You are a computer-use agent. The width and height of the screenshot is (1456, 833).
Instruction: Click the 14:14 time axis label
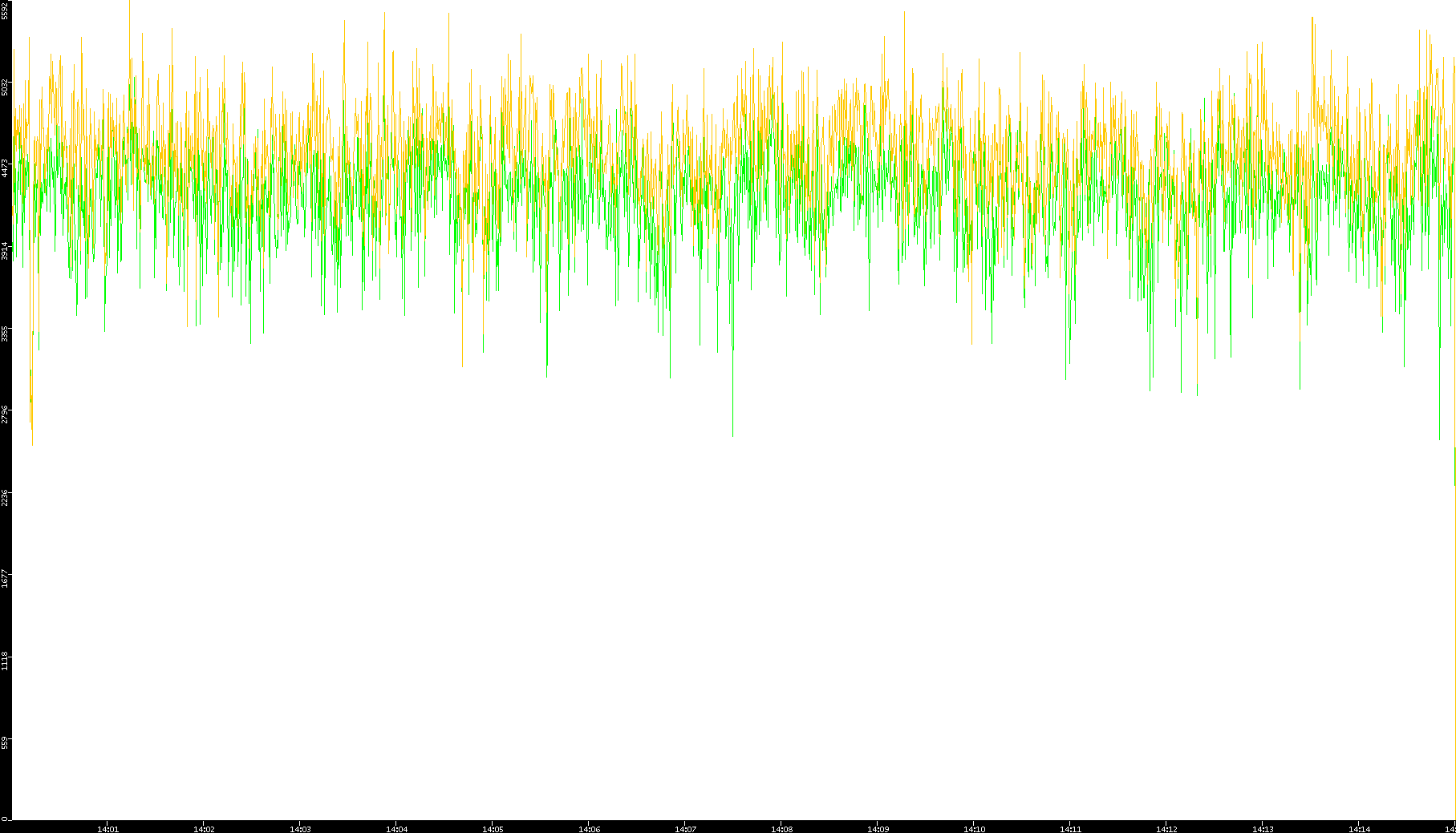1359,829
